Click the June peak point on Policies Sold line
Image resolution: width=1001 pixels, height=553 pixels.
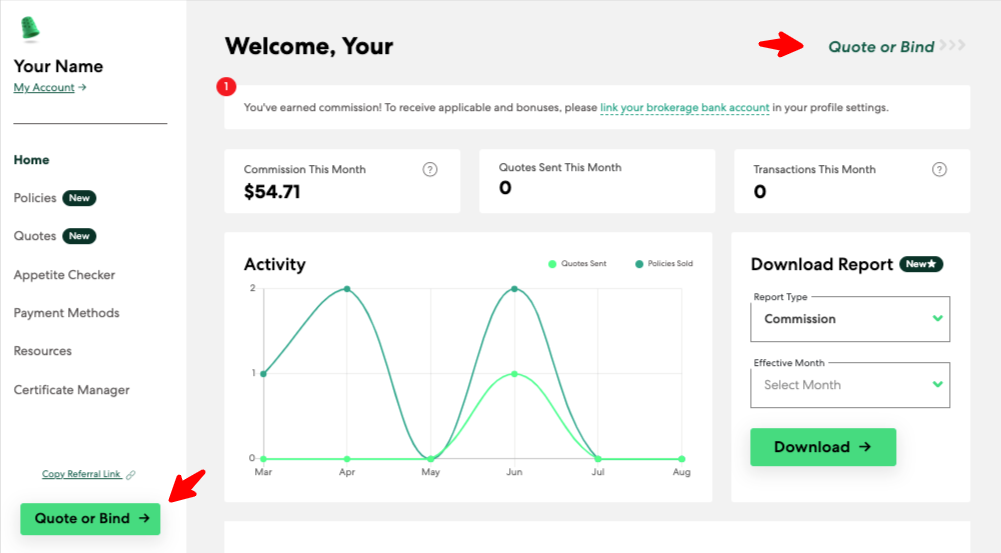(515, 289)
